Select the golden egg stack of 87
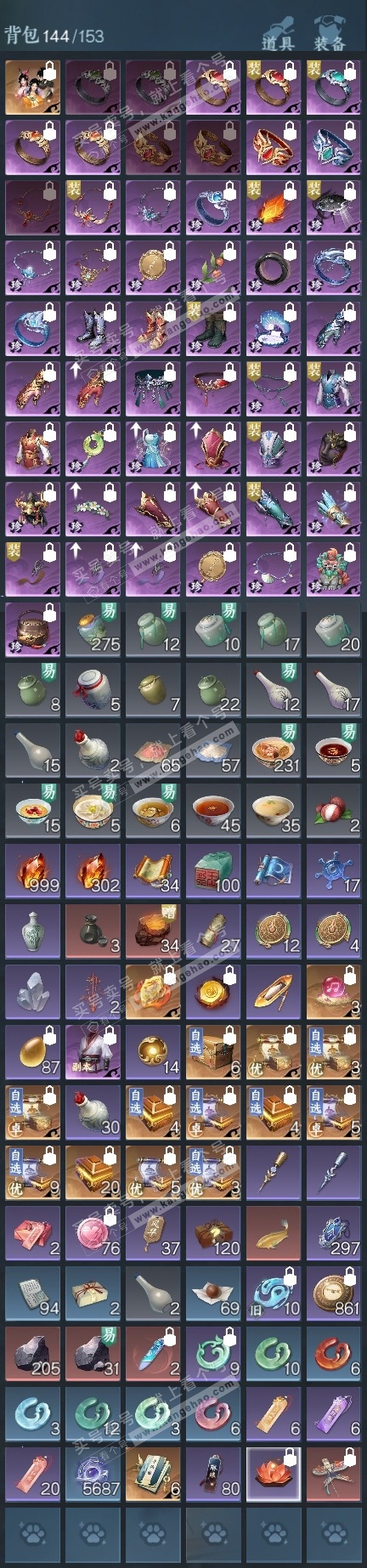 [x=33, y=1052]
